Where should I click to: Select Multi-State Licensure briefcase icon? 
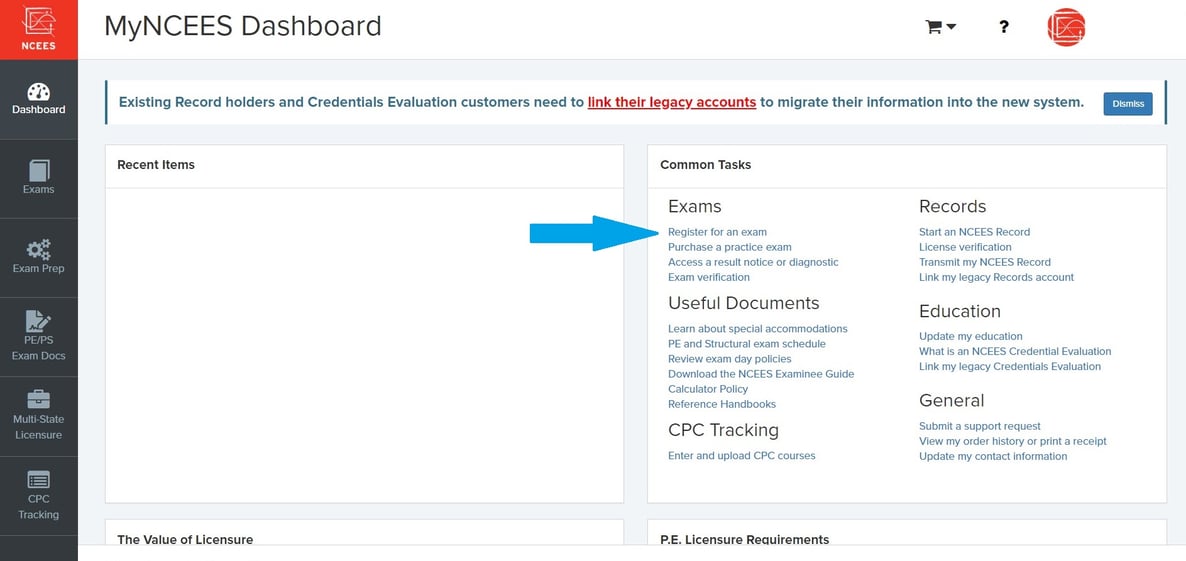pyautogui.click(x=38, y=400)
